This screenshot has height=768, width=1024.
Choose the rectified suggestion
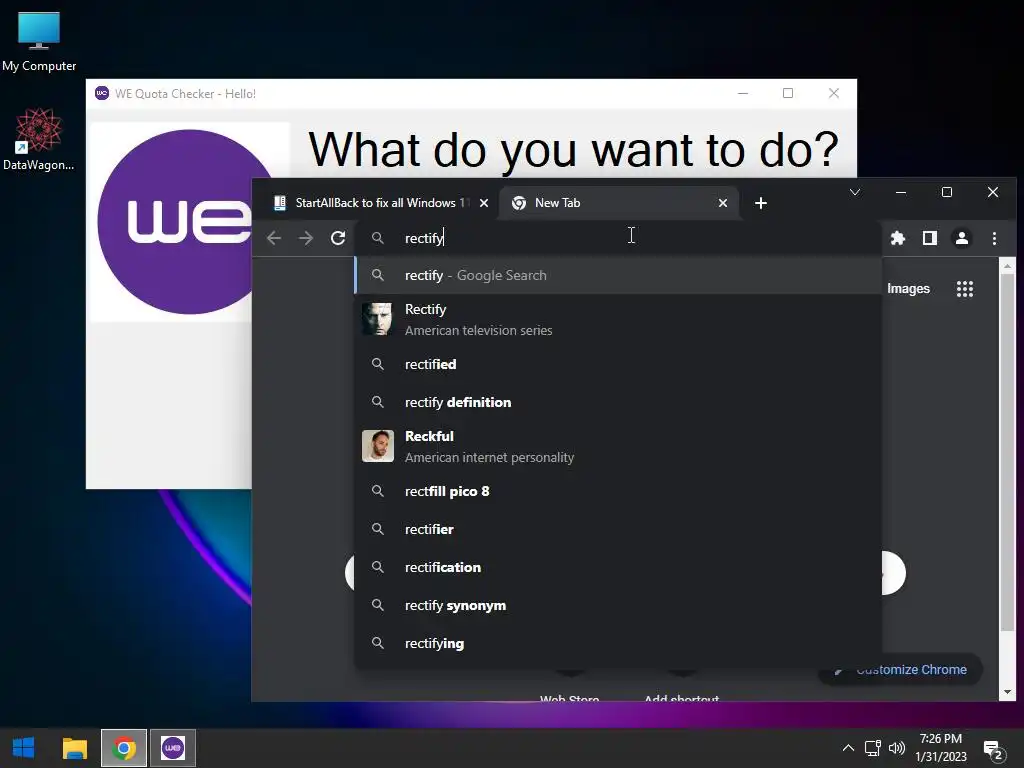[618, 364]
